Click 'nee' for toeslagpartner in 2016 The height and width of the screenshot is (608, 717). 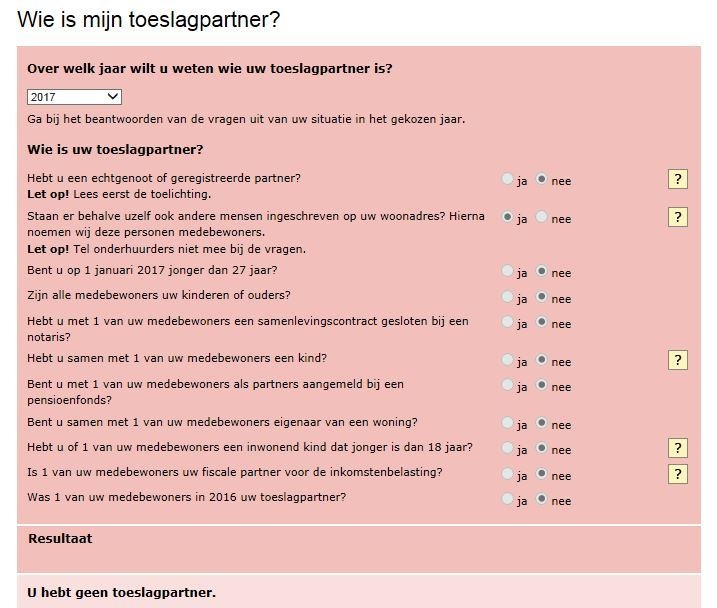pos(542,499)
